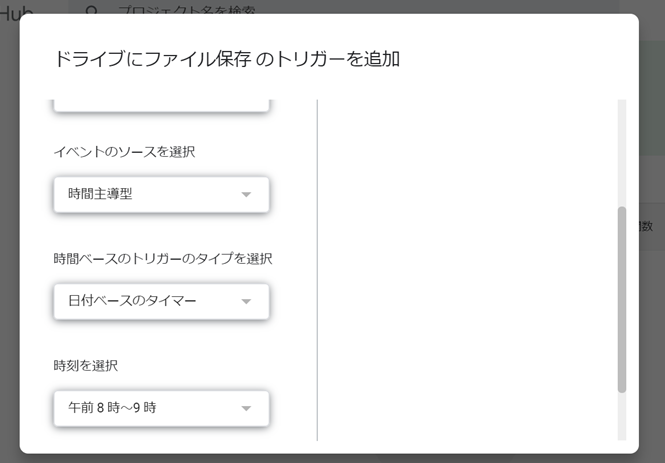Click the vertical divider line in the dialog
Screen dimensions: 665x463
point(317,271)
